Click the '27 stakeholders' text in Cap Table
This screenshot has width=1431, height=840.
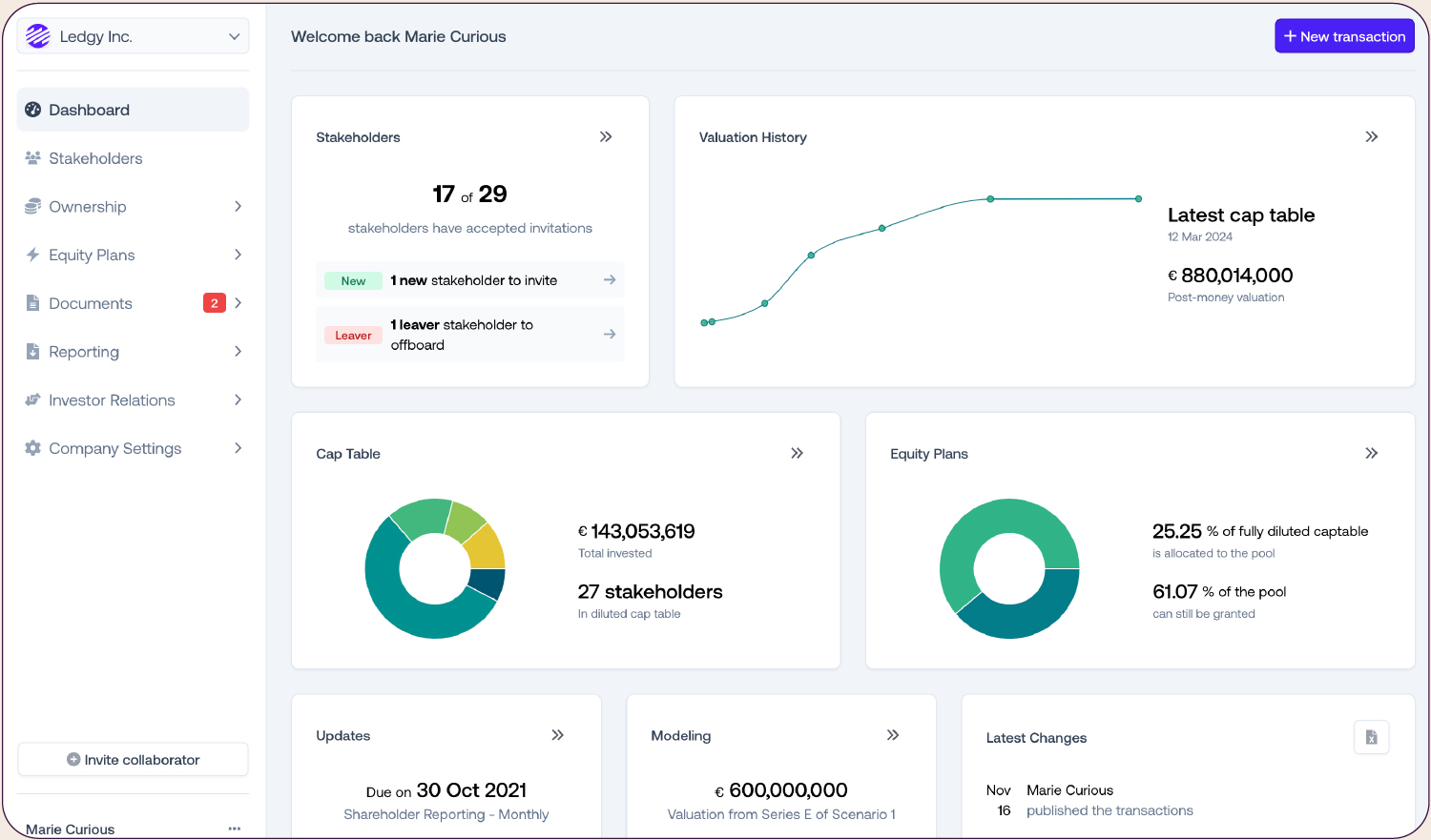coord(651,592)
